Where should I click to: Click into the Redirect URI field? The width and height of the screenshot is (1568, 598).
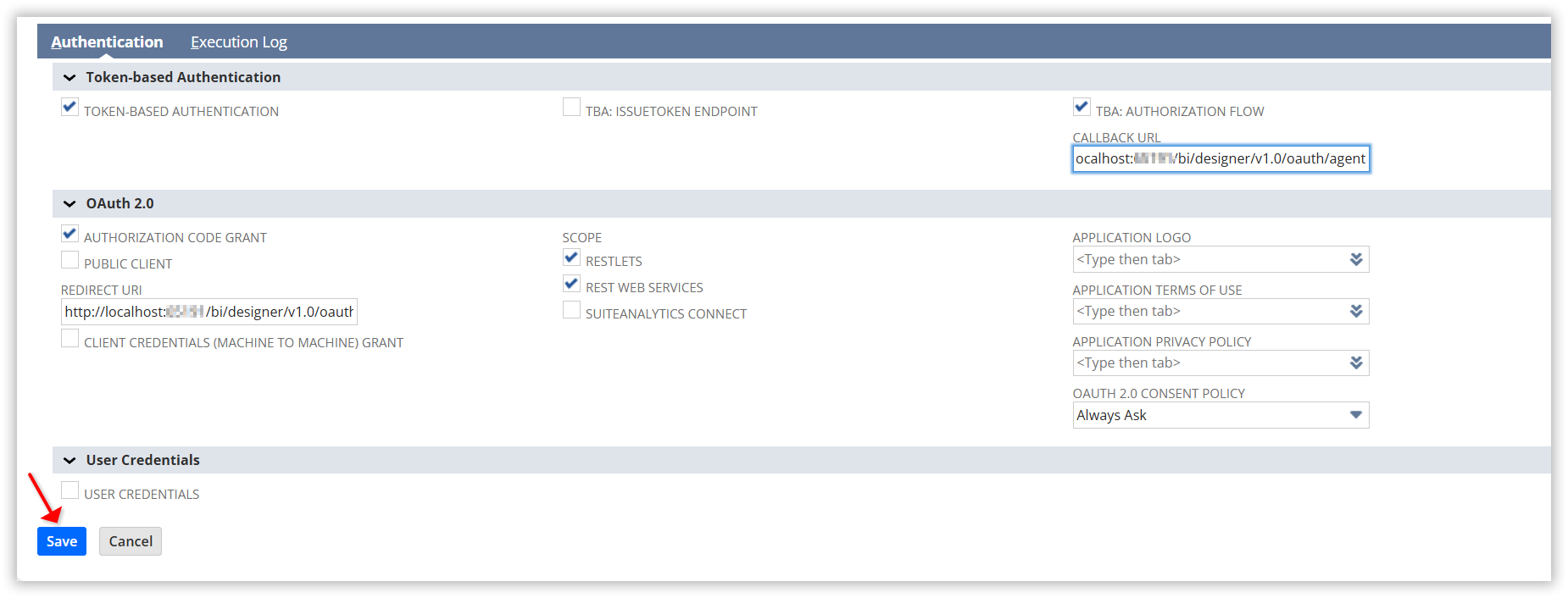(209, 312)
